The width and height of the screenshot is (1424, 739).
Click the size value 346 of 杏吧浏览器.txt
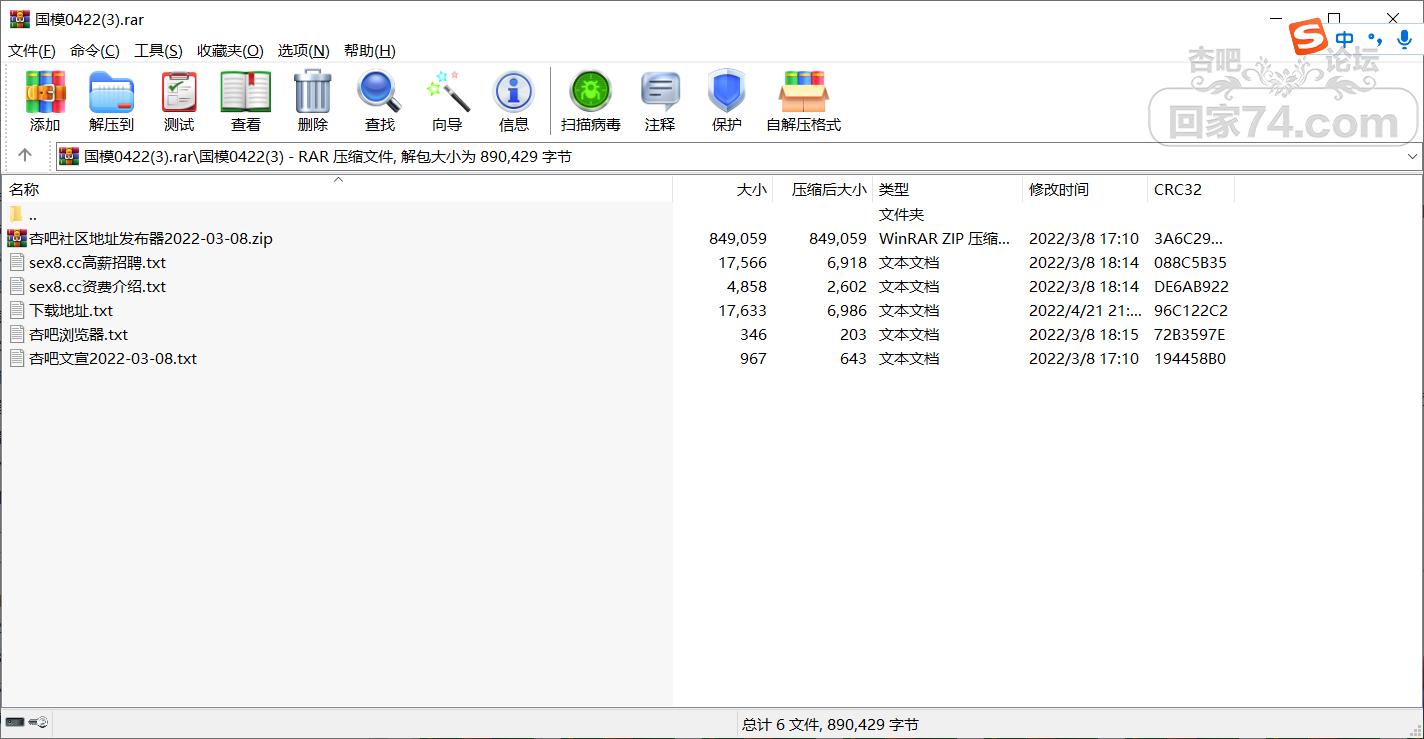pos(753,334)
